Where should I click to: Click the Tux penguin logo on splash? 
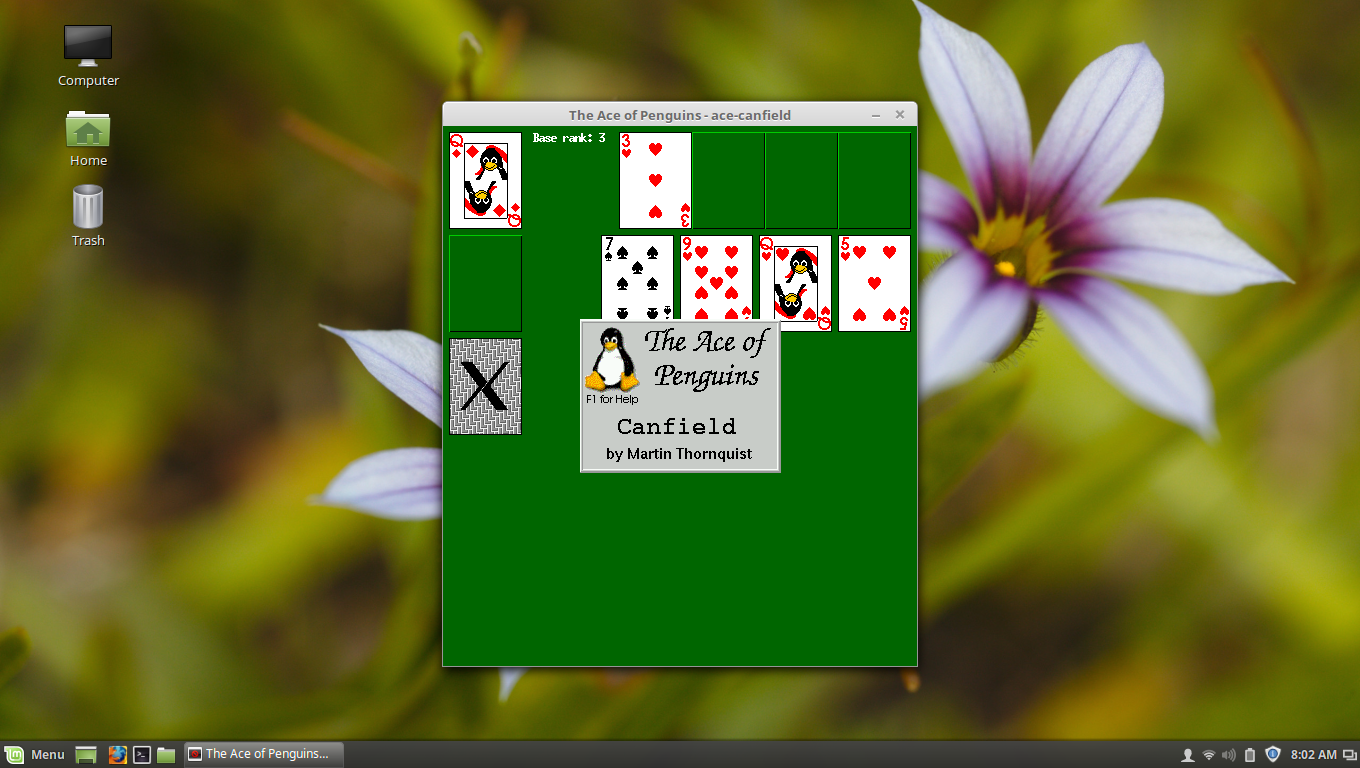(612, 358)
